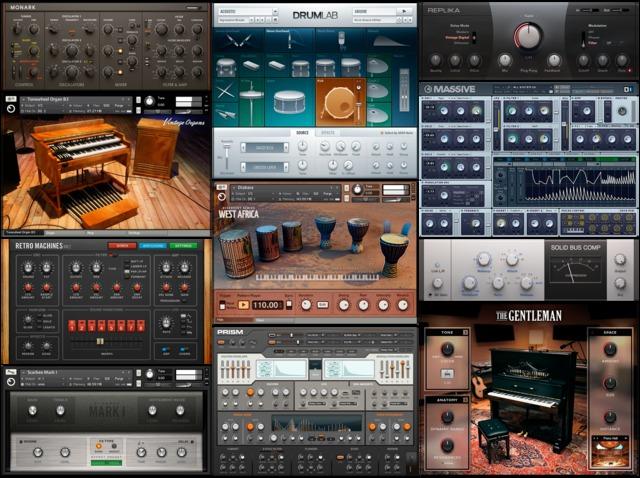
Task: Click the Retro Machines Morph slider handle
Action: tap(100, 341)
